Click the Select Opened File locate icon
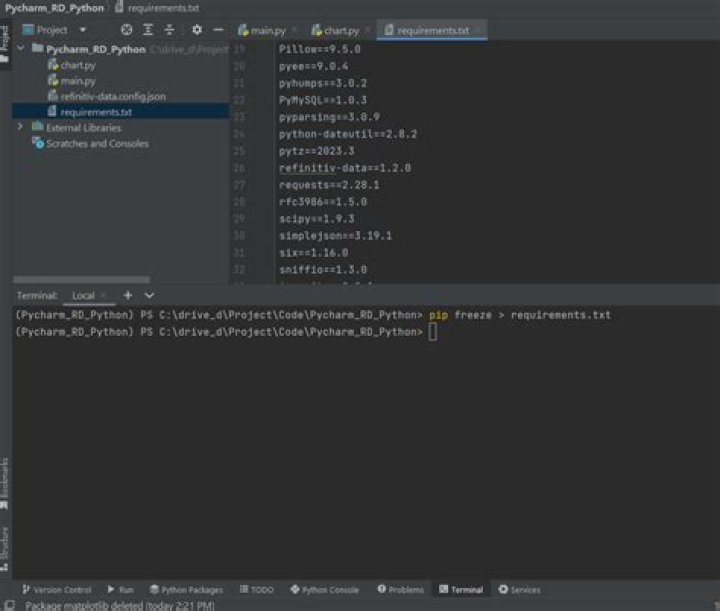 point(126,30)
